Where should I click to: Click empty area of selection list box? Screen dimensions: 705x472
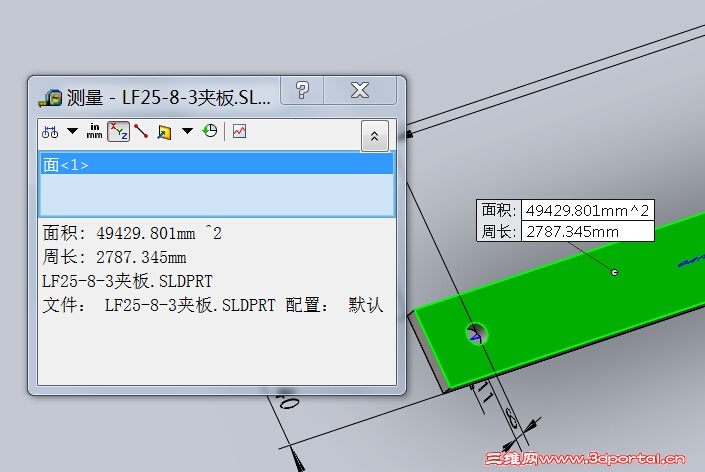tap(217, 195)
